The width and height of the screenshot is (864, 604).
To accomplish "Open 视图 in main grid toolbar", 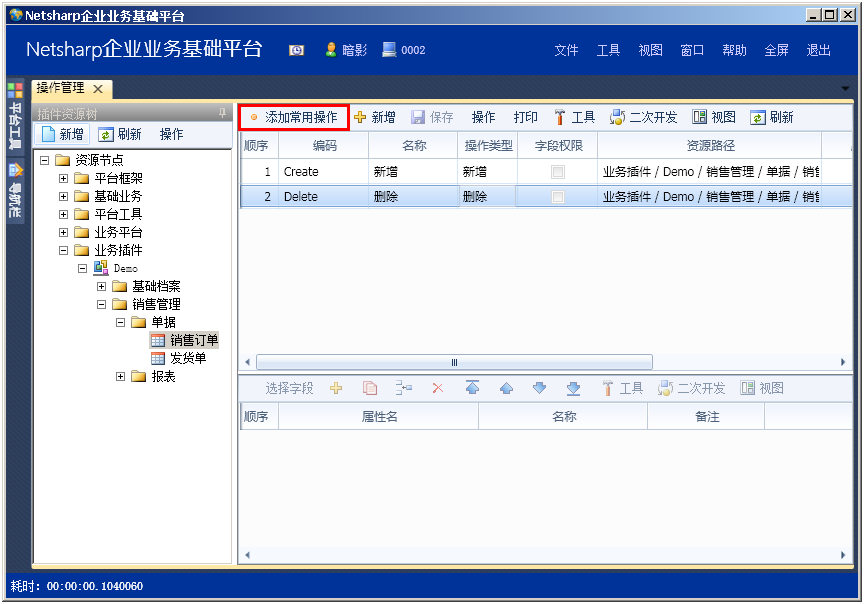I will [x=714, y=117].
